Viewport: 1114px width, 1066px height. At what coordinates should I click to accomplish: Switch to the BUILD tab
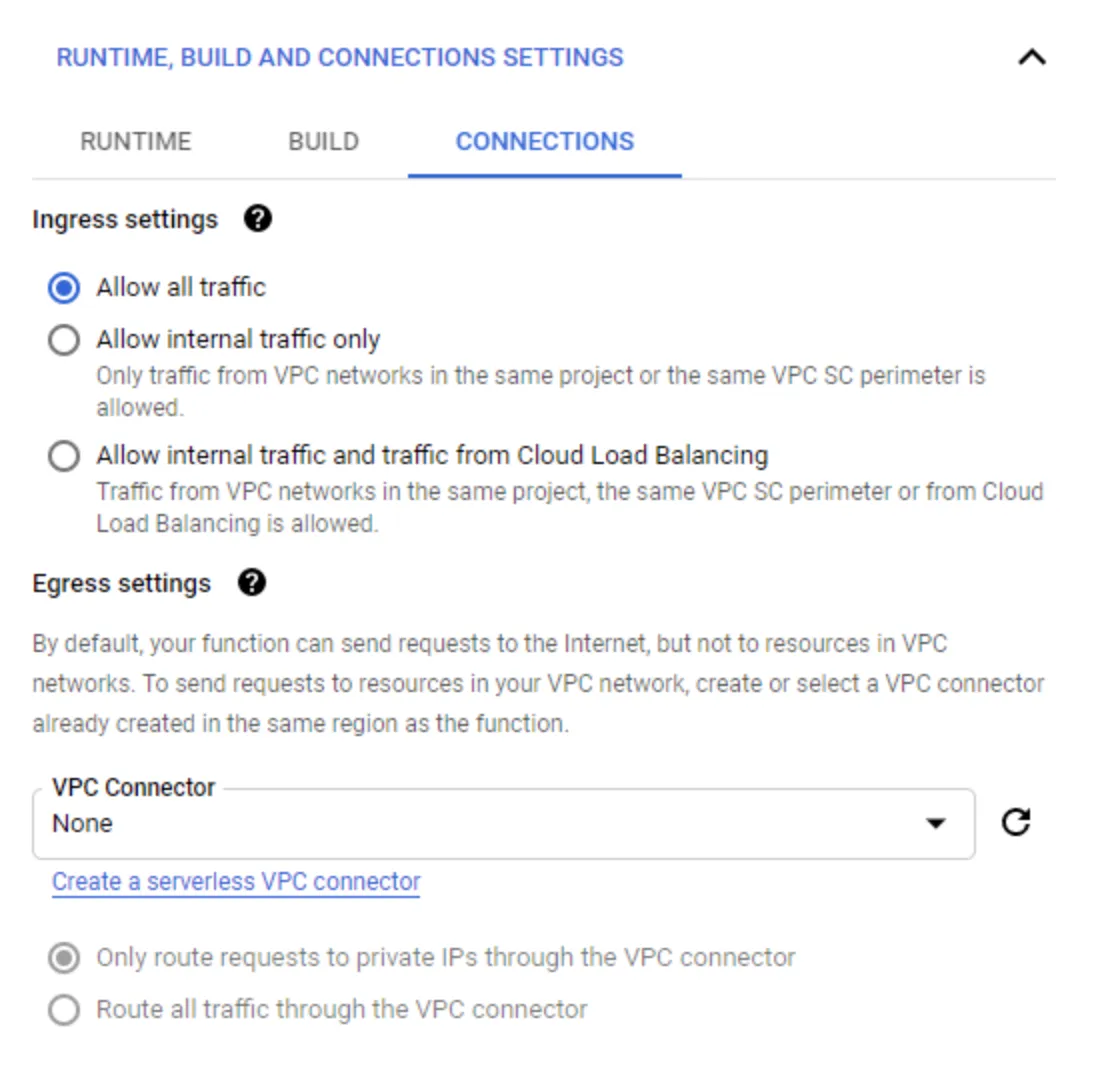click(x=322, y=141)
